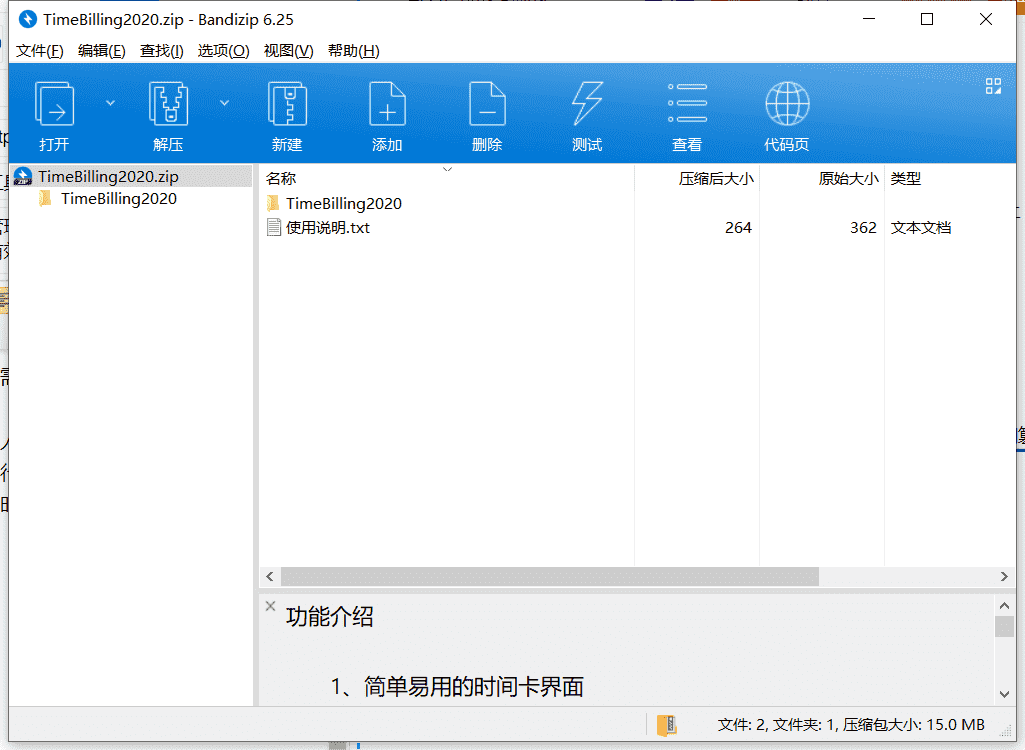Screen dimensions: 1025x750
Task: Open the toolbar layout grid icon
Action: pyautogui.click(x=993, y=86)
